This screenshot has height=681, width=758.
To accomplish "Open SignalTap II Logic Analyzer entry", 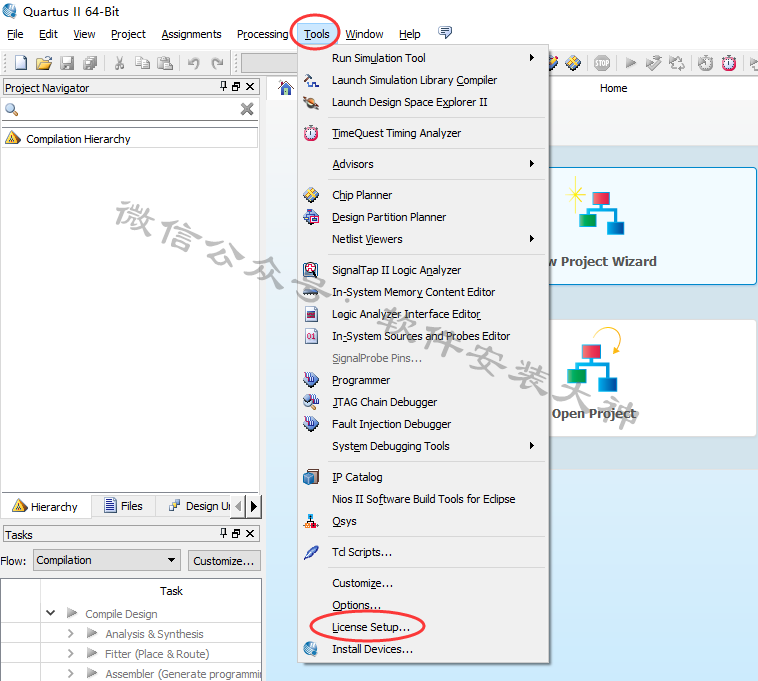I will (423, 270).
